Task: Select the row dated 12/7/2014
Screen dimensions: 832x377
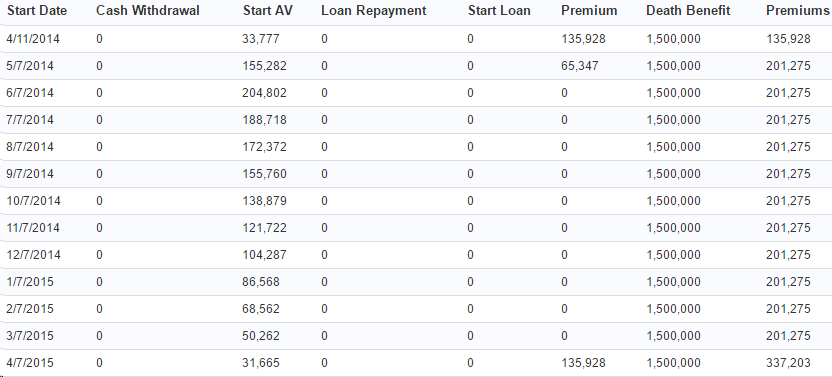Action: [416, 255]
